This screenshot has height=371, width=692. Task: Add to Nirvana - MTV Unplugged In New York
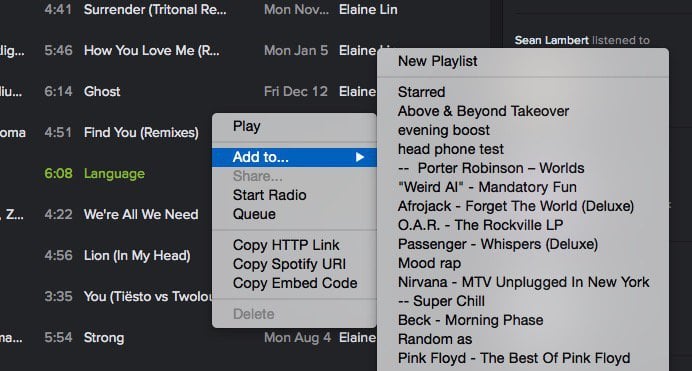523,281
